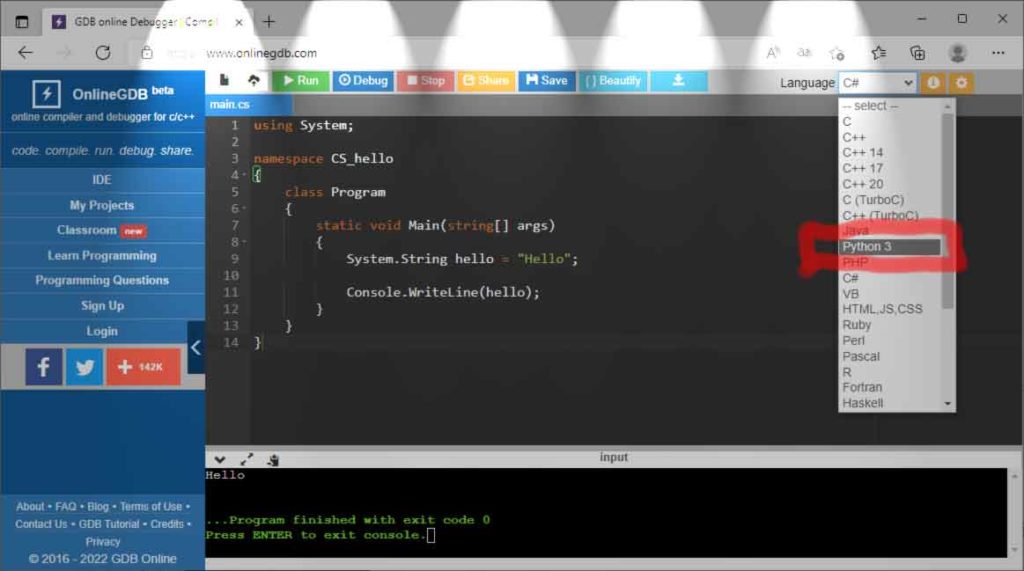Click the upload file icon in toolbar
The width and height of the screenshot is (1024, 571).
click(254, 80)
